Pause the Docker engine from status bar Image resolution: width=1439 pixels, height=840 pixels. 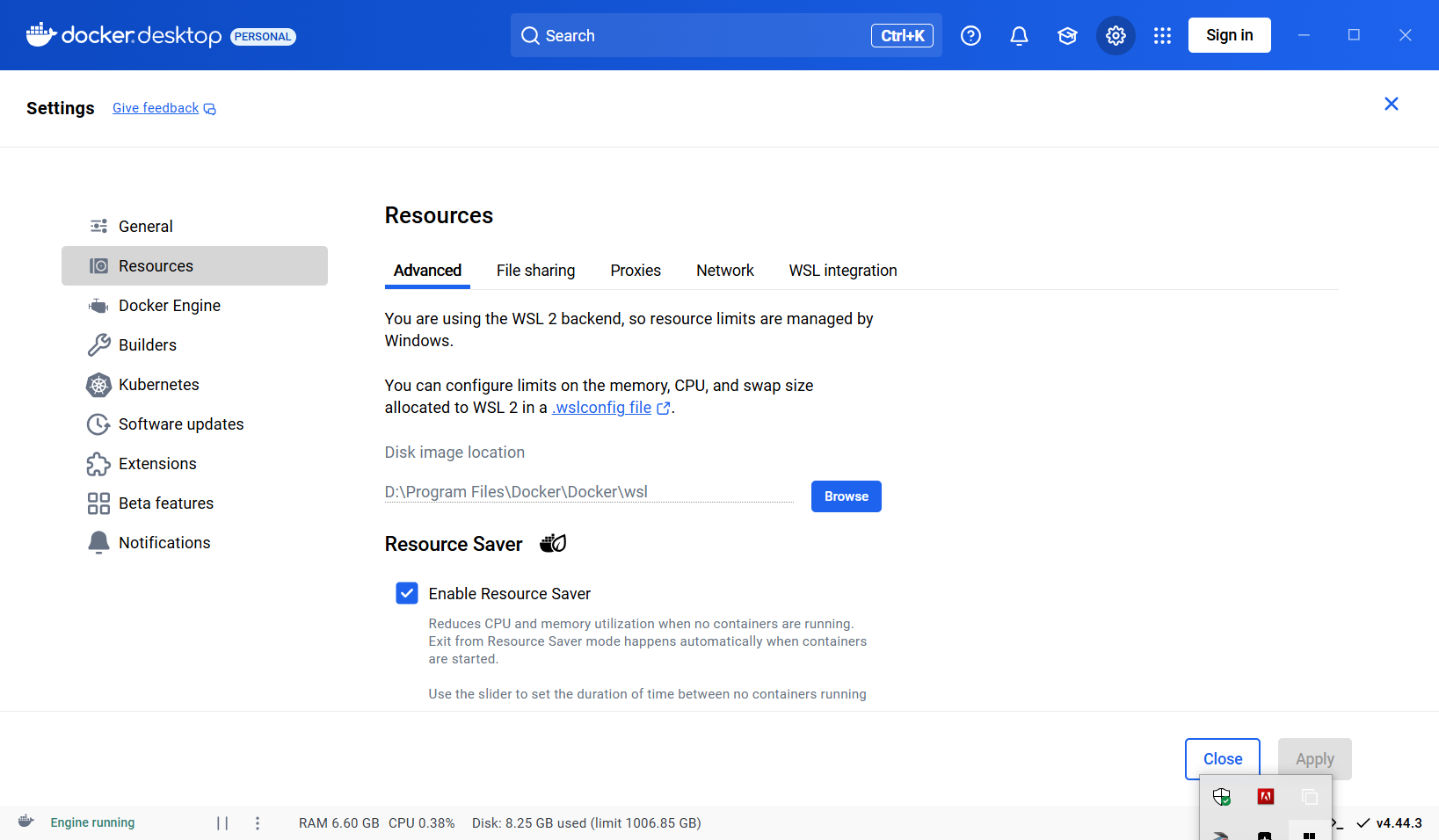tap(222, 823)
